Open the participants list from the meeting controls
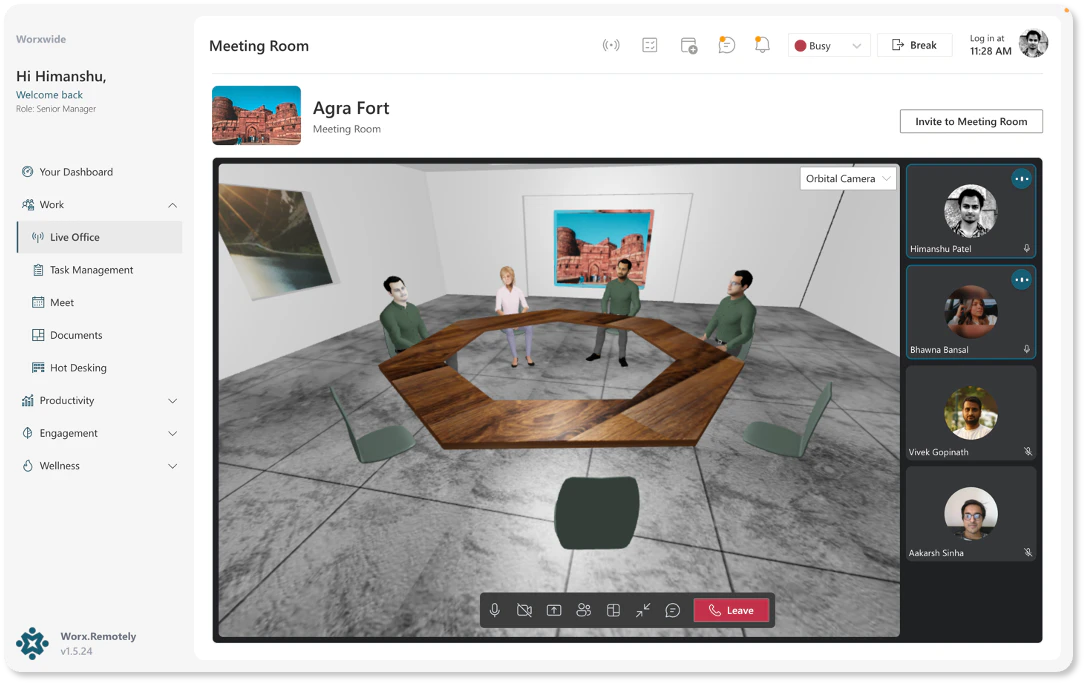 [x=584, y=609]
